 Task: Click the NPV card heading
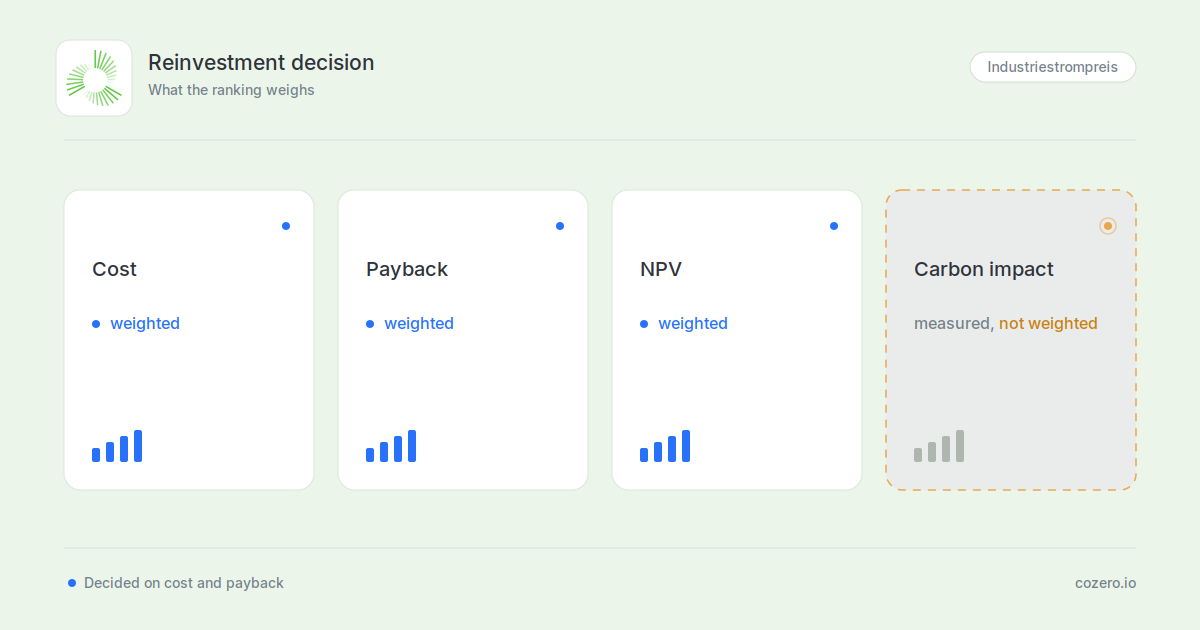pos(661,269)
